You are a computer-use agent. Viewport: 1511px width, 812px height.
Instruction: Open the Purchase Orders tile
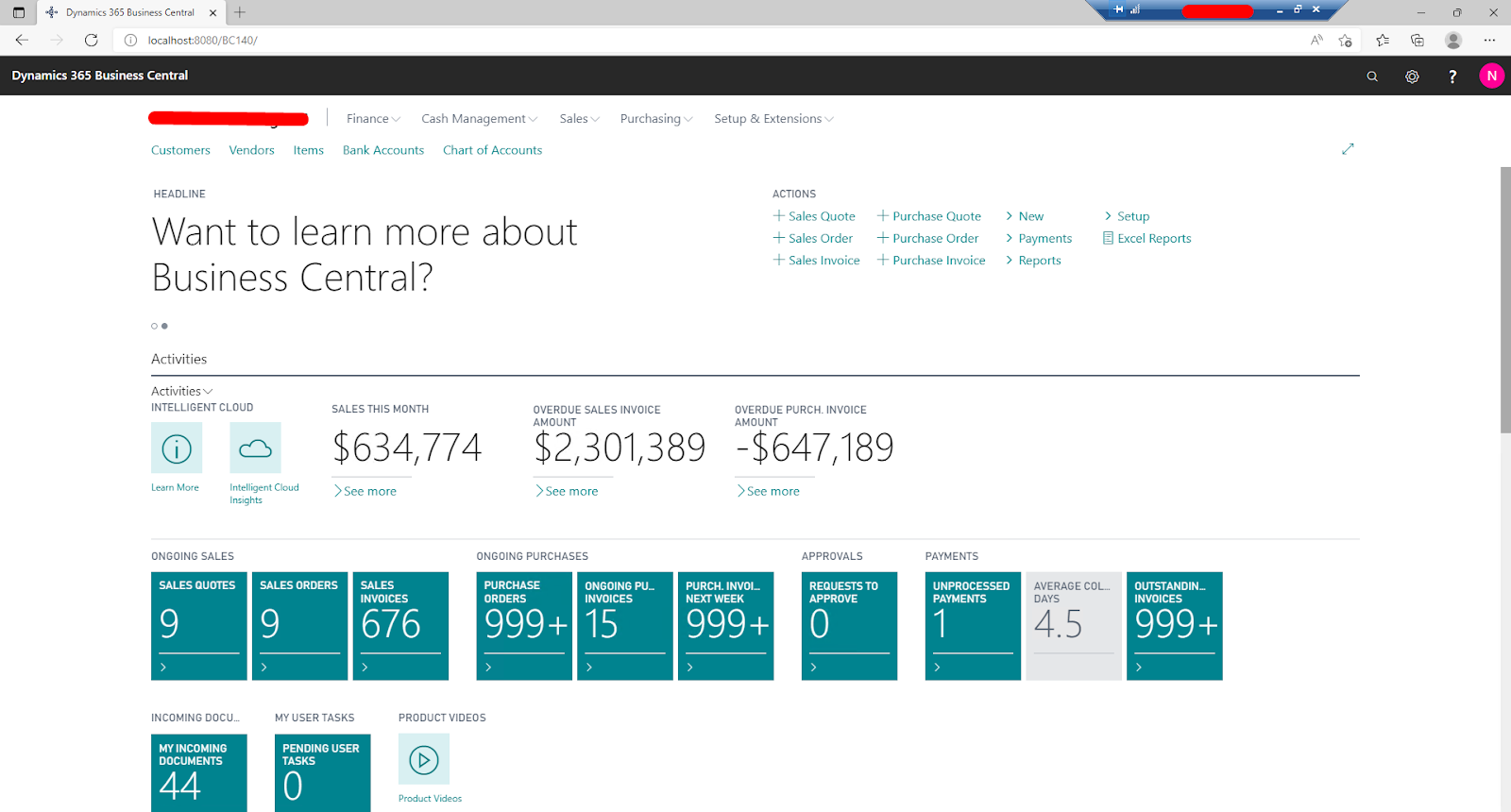coord(524,626)
